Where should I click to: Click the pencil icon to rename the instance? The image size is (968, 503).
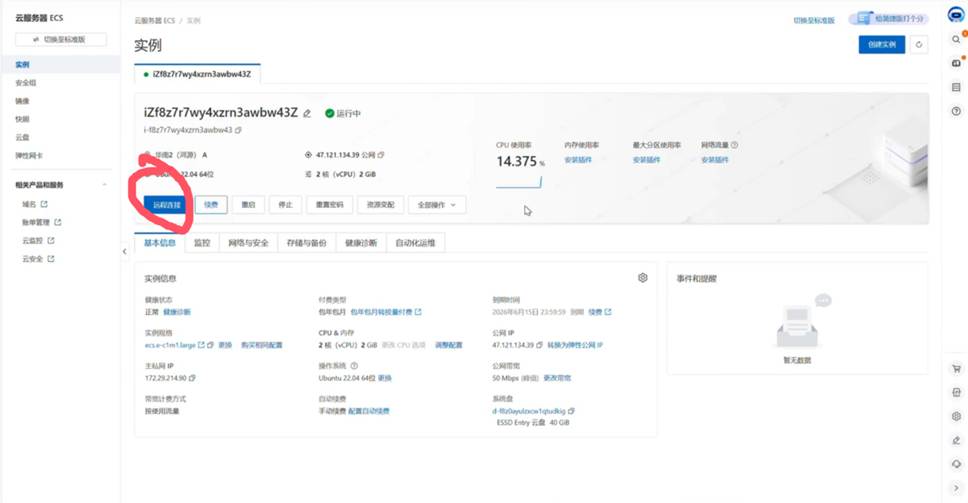click(307, 113)
